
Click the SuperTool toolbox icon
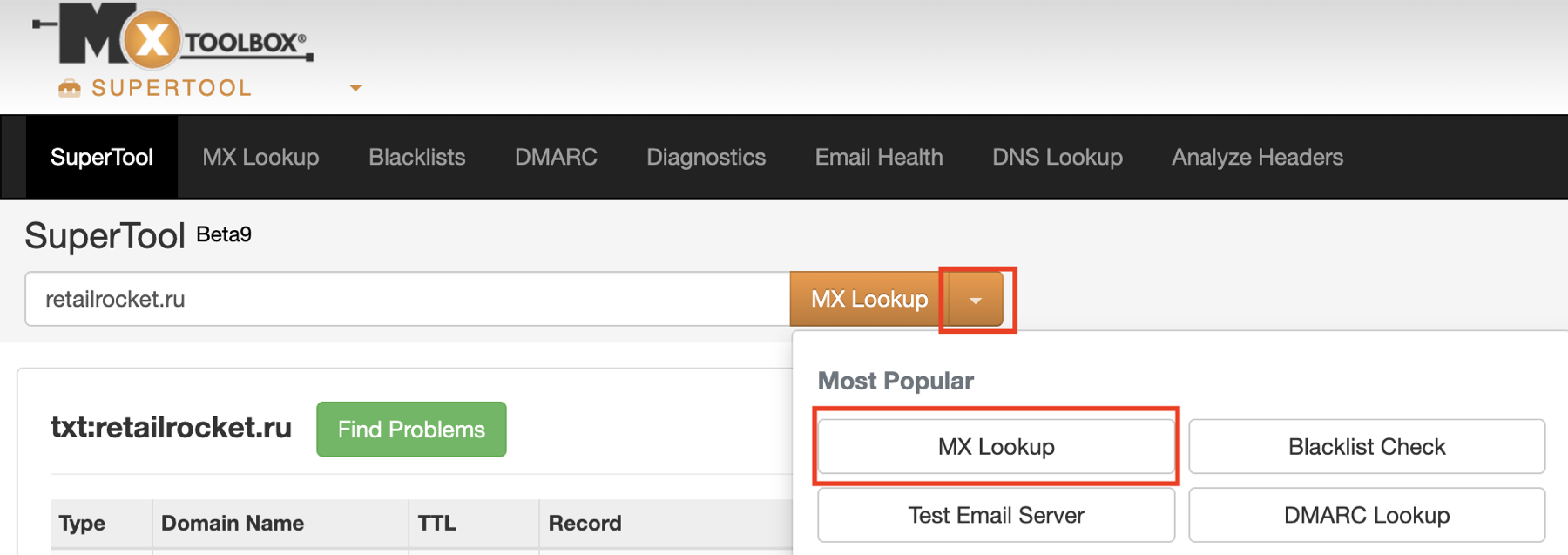point(69,88)
